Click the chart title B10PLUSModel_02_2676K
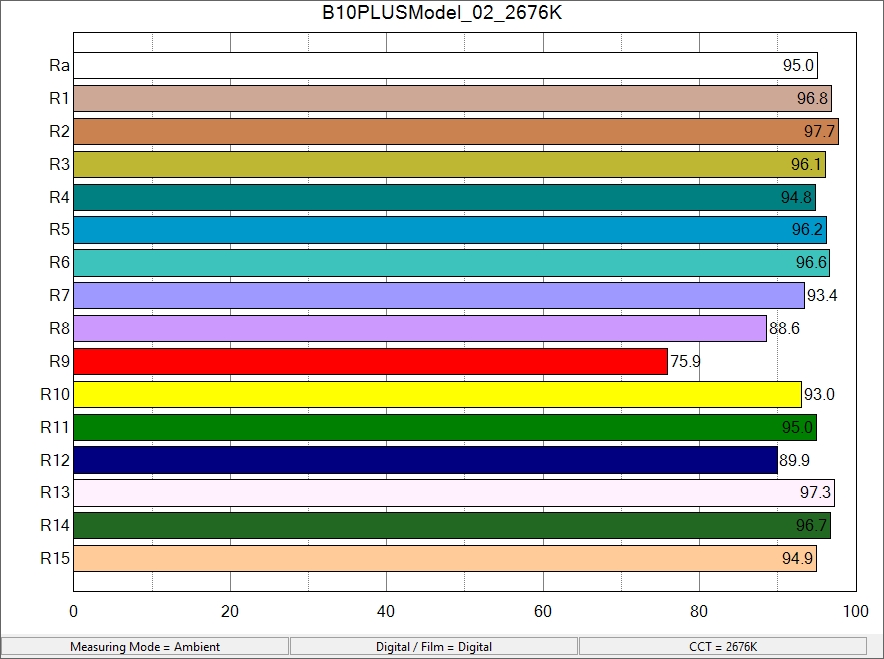This screenshot has height=659, width=884. 441,14
